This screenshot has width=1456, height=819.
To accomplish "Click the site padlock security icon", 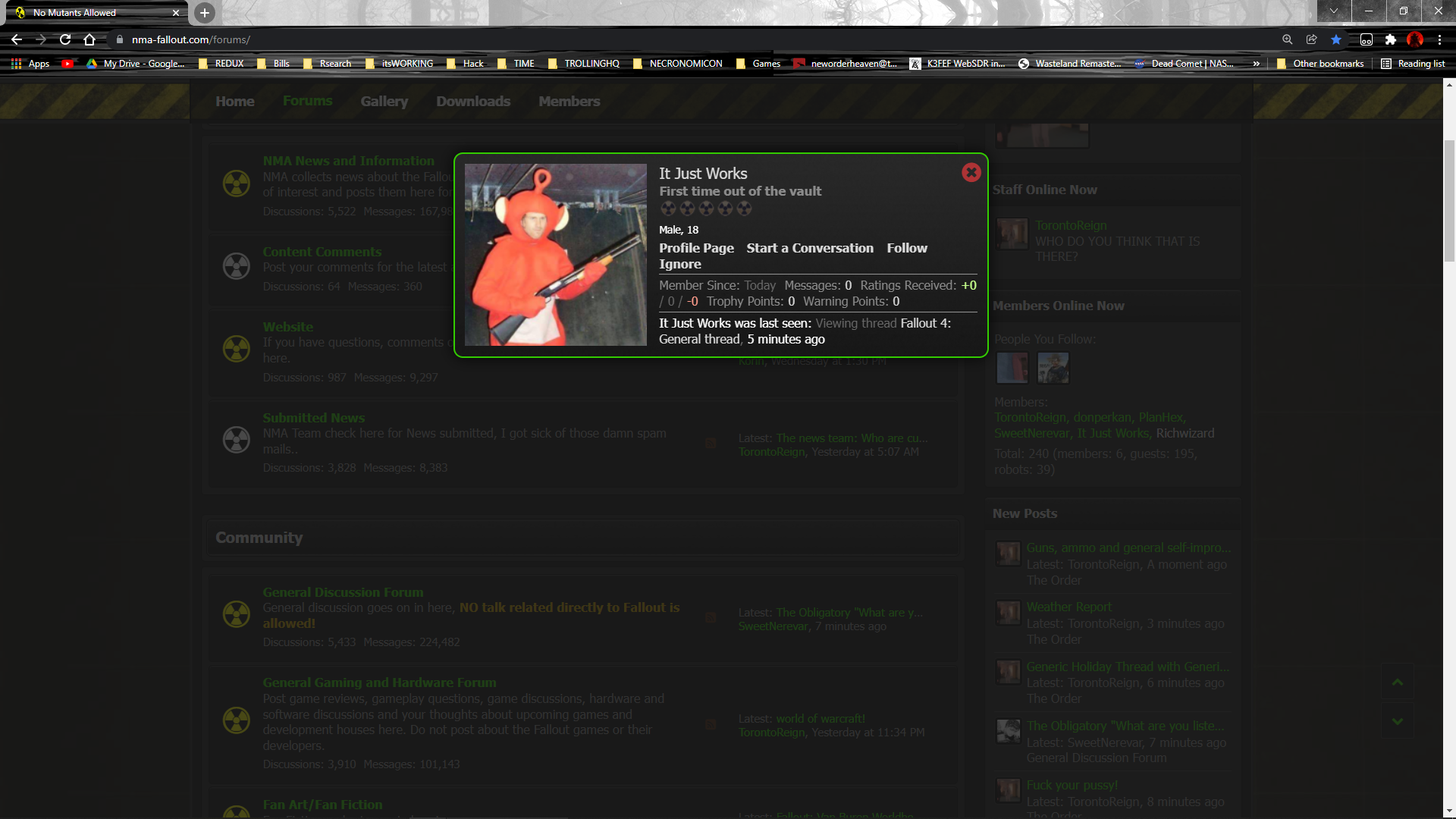I will tap(119, 39).
